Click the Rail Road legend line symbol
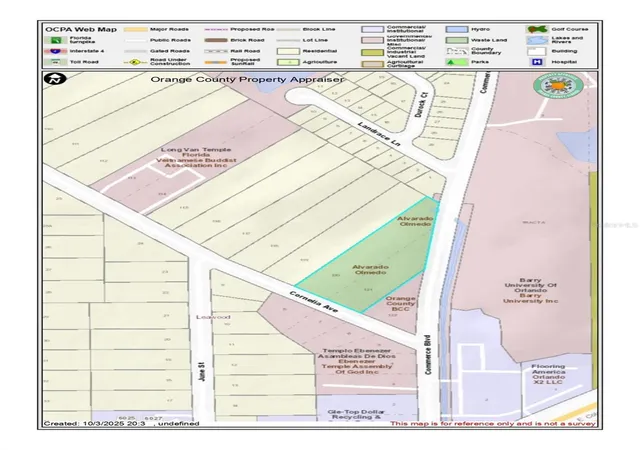This screenshot has width=640, height=450. pyautogui.click(x=216, y=51)
